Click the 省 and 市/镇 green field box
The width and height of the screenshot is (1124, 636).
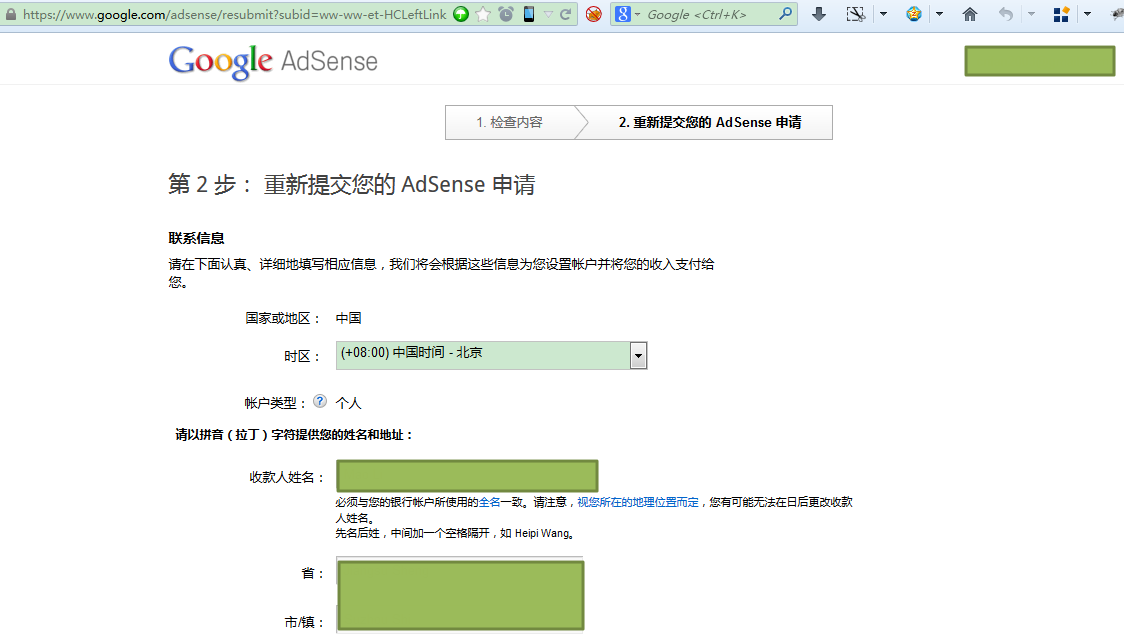(x=461, y=596)
